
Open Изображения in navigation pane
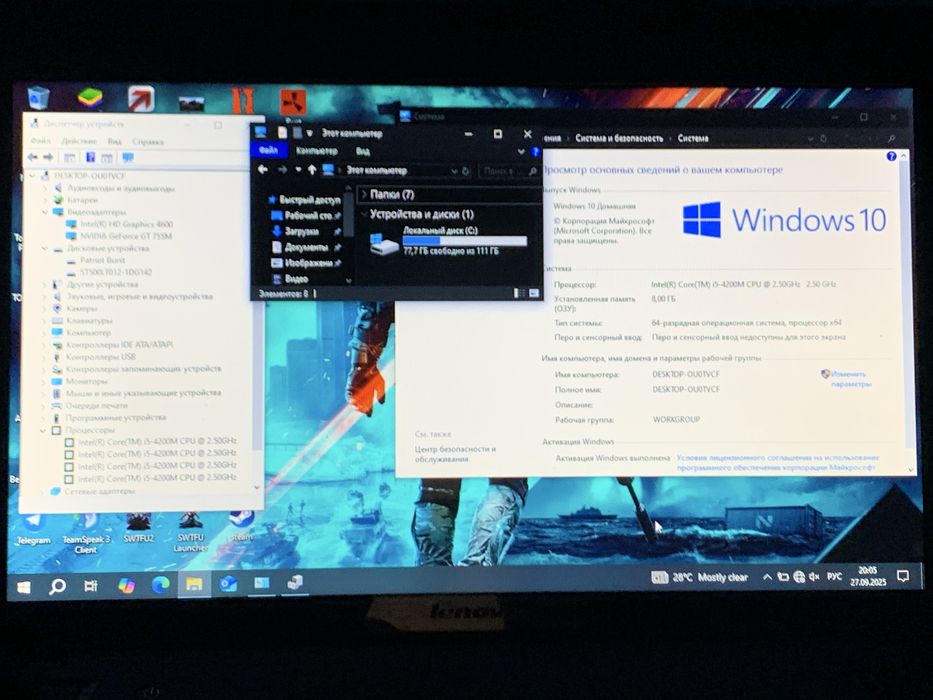(308, 262)
